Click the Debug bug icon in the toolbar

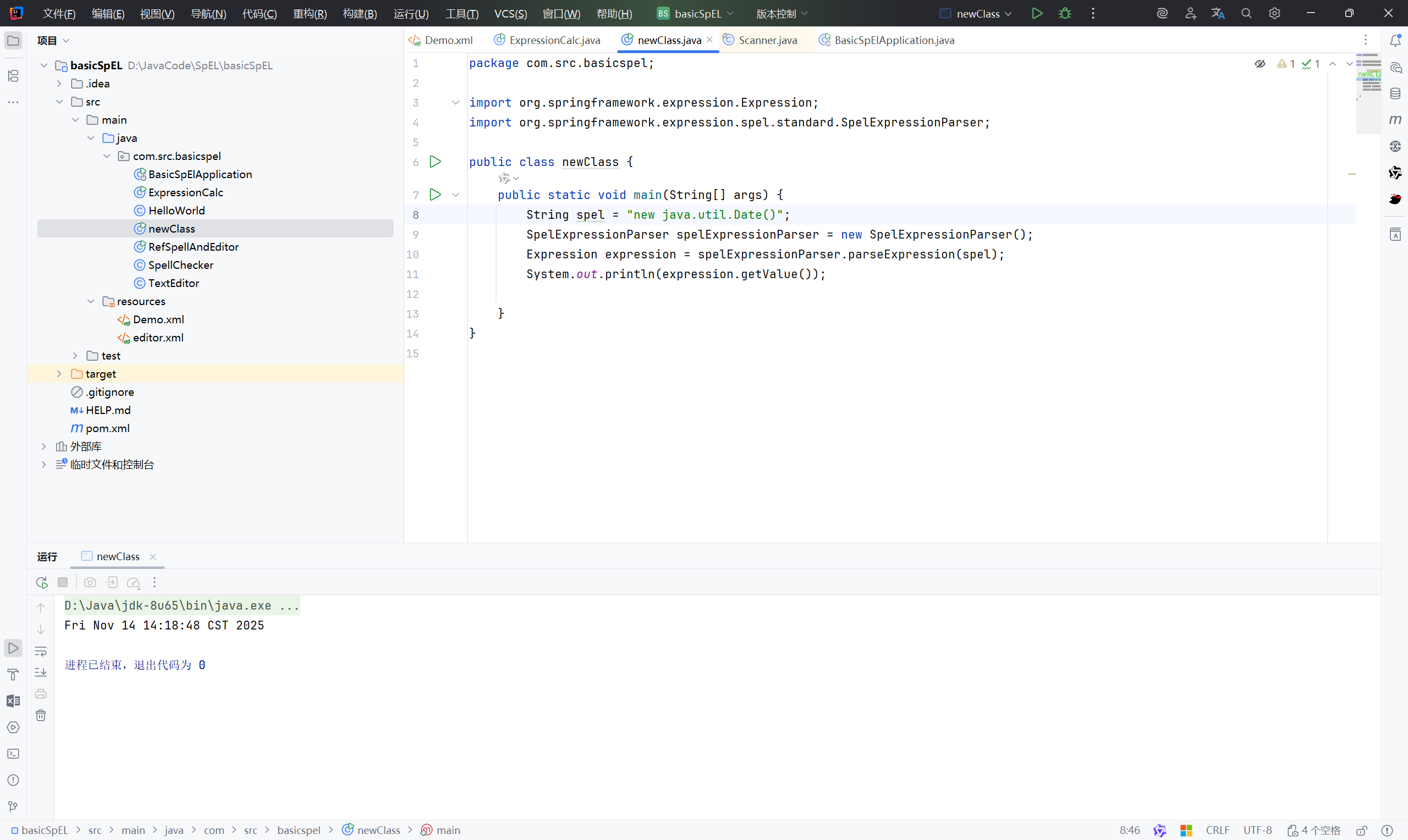click(x=1064, y=13)
